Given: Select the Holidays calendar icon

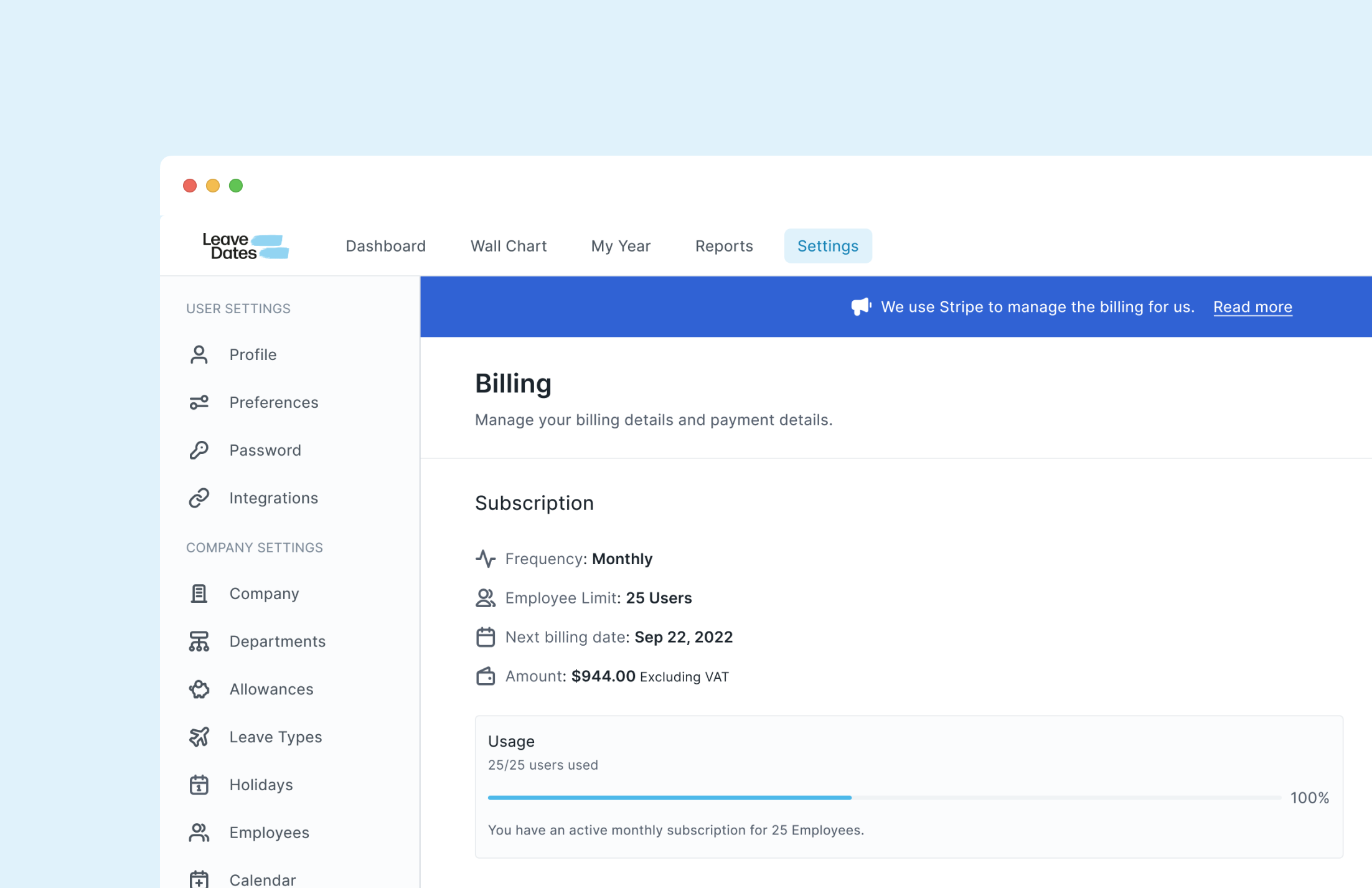Looking at the screenshot, I should (x=199, y=785).
